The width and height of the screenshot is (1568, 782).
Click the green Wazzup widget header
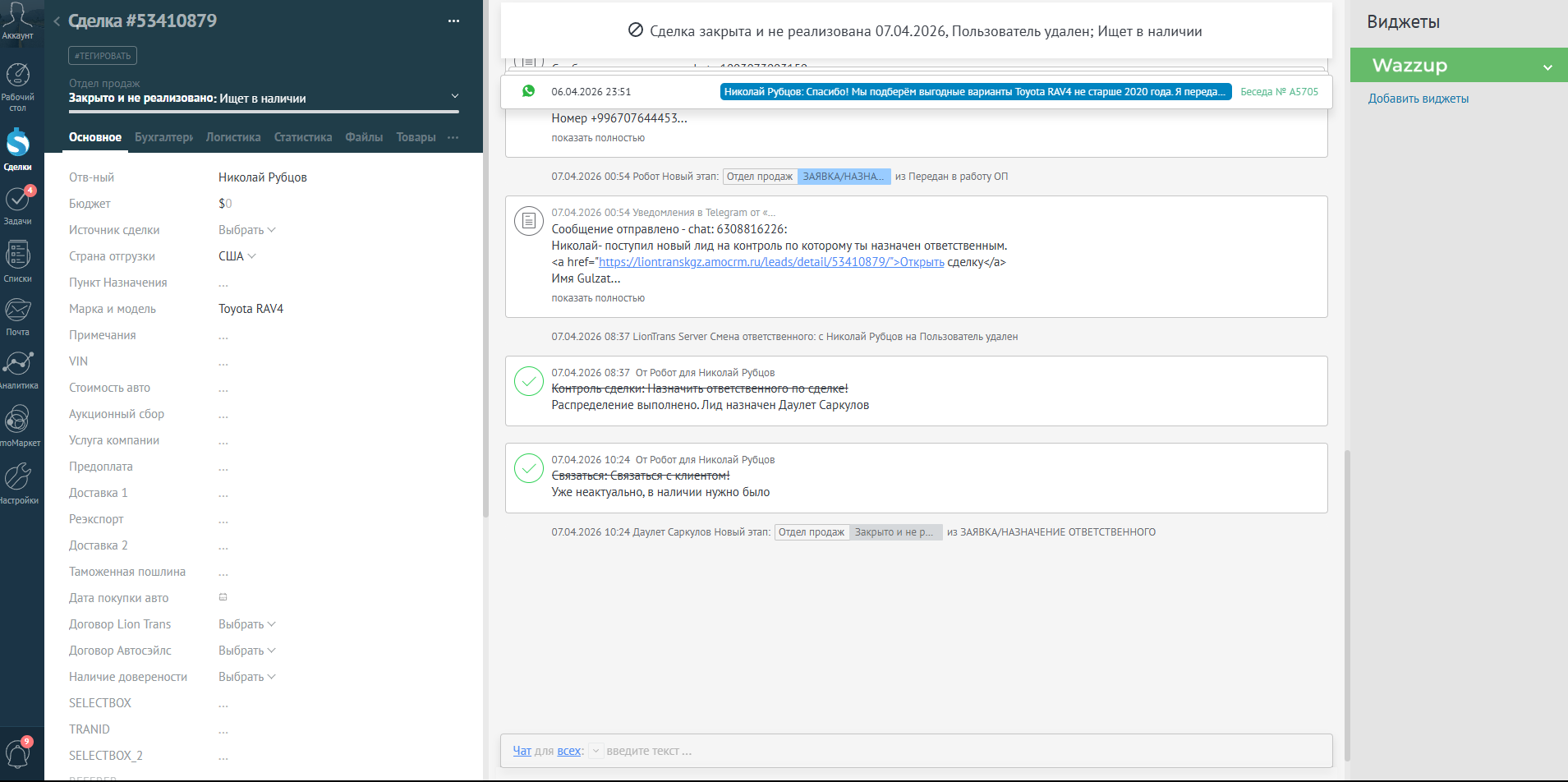pyautogui.click(x=1459, y=65)
